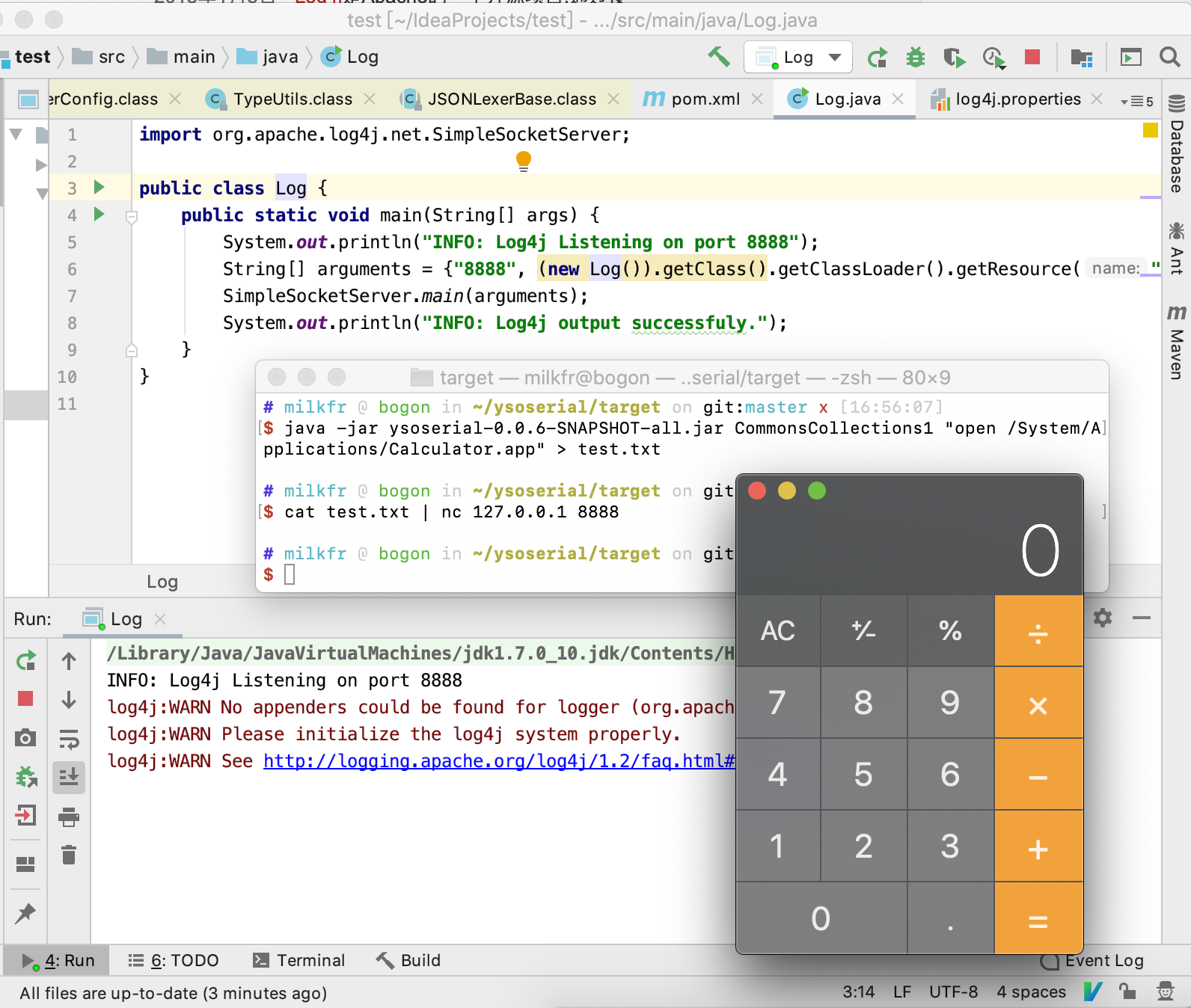Click the Calculator display showing 0
This screenshot has height=1008, width=1191.
point(910,550)
